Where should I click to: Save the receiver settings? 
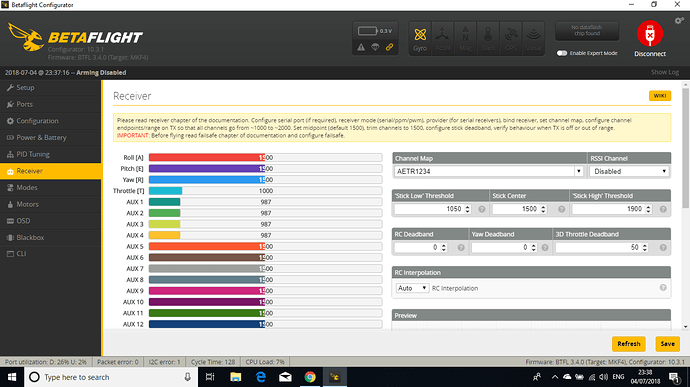pyautogui.click(x=667, y=344)
